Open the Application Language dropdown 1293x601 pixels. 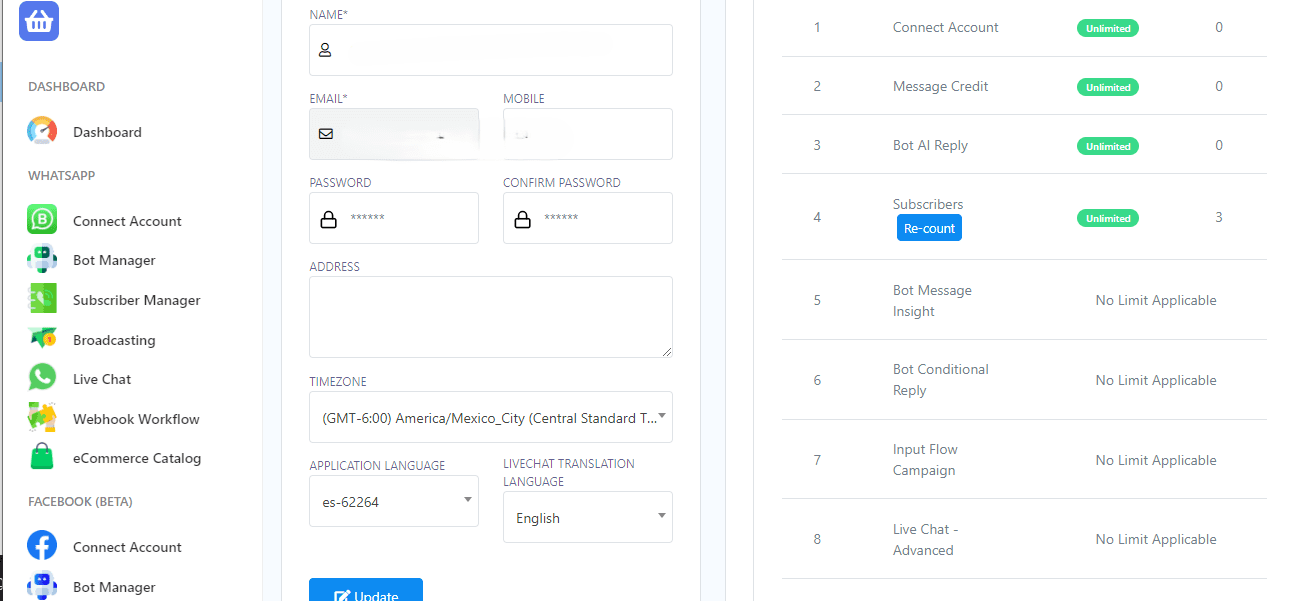(x=393, y=501)
